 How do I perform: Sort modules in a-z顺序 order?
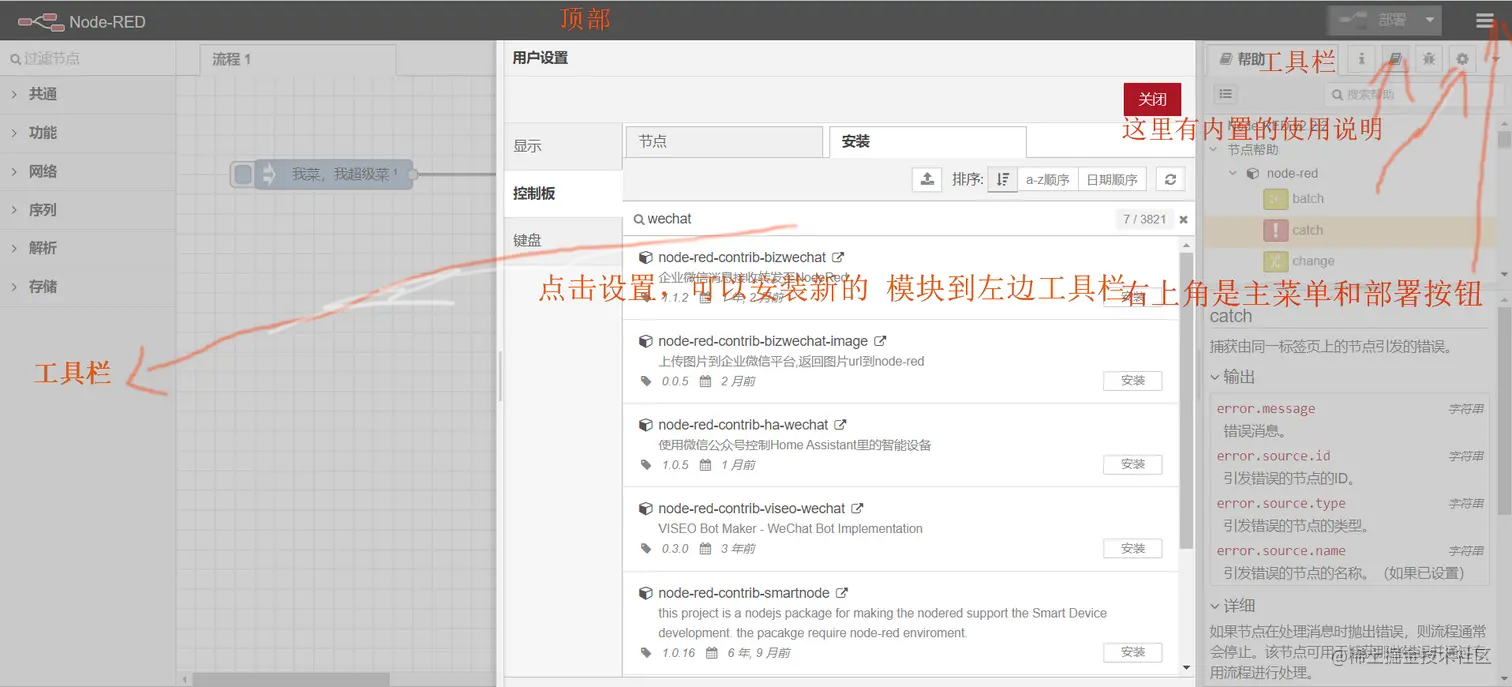pos(1046,179)
